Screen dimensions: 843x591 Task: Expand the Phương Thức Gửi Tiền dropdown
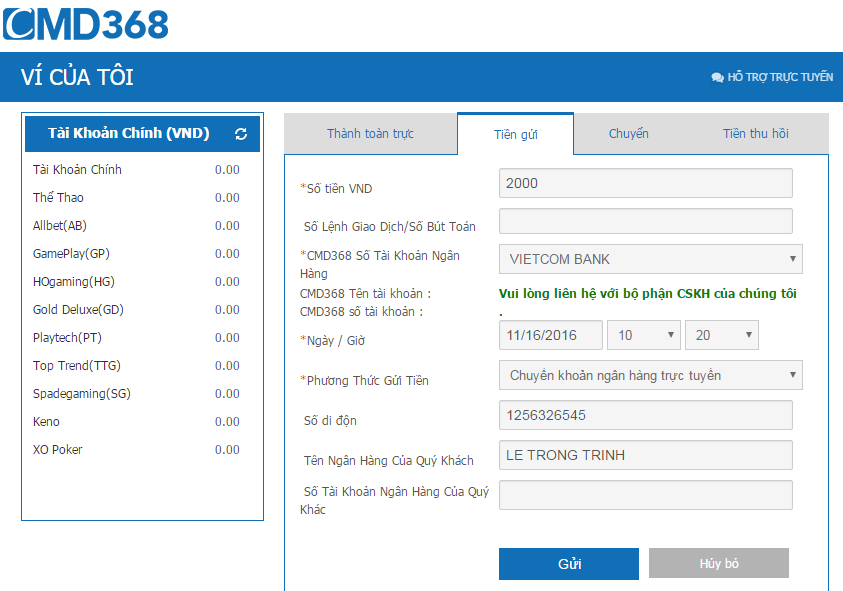tap(651, 375)
